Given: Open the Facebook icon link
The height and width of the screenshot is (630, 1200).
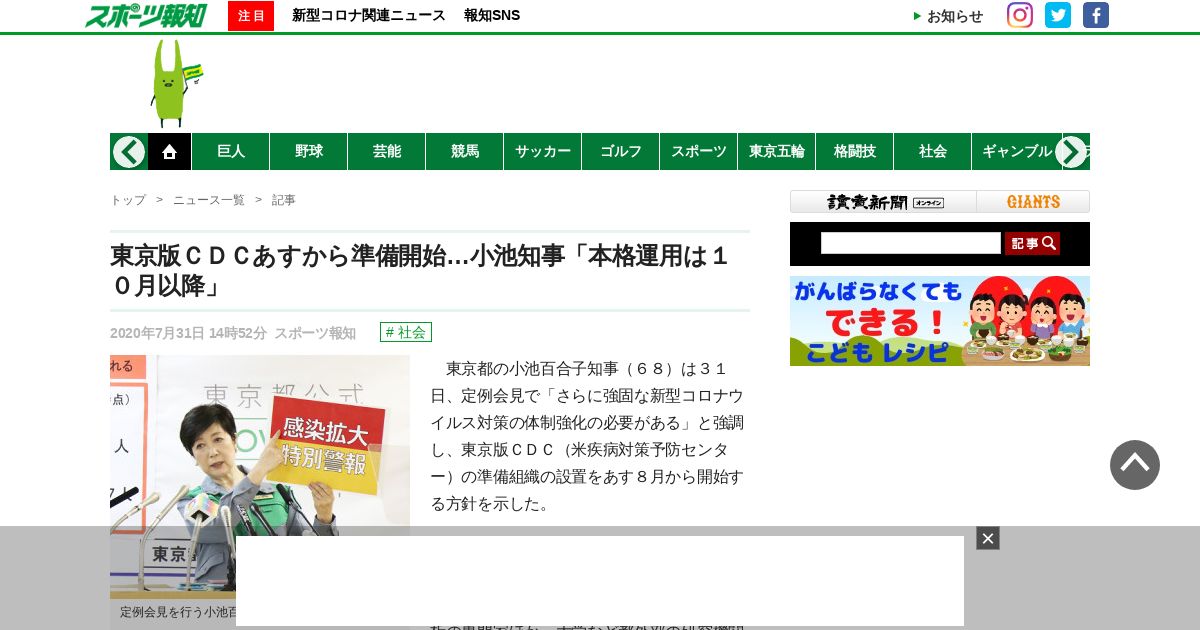Looking at the screenshot, I should tap(1096, 15).
